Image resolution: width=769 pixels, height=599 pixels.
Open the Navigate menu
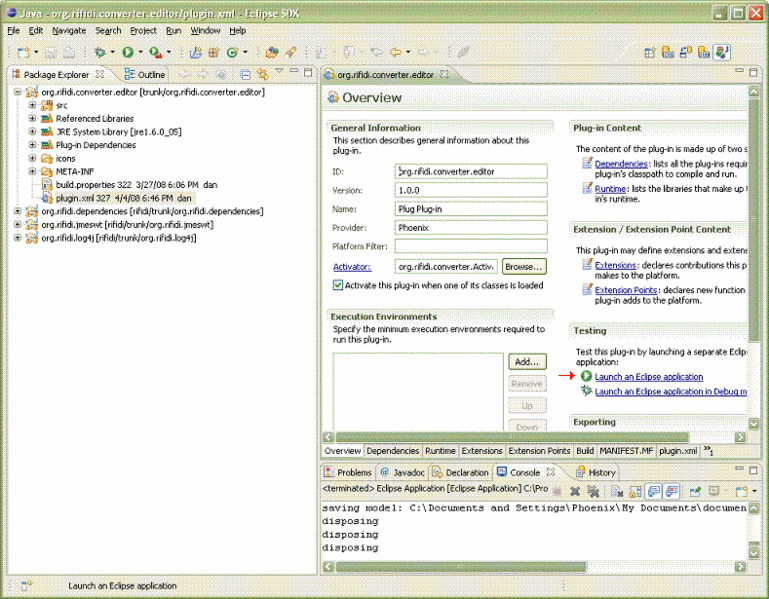[x=68, y=31]
